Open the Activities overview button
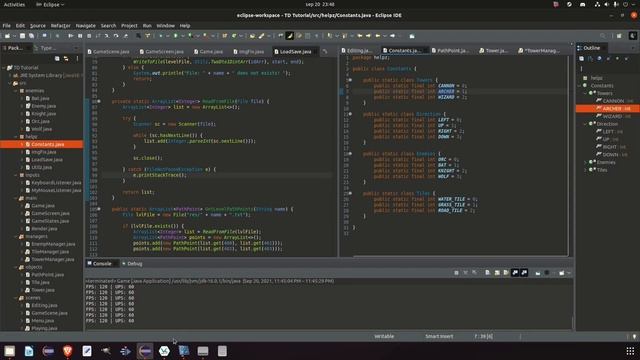 [14, 4]
